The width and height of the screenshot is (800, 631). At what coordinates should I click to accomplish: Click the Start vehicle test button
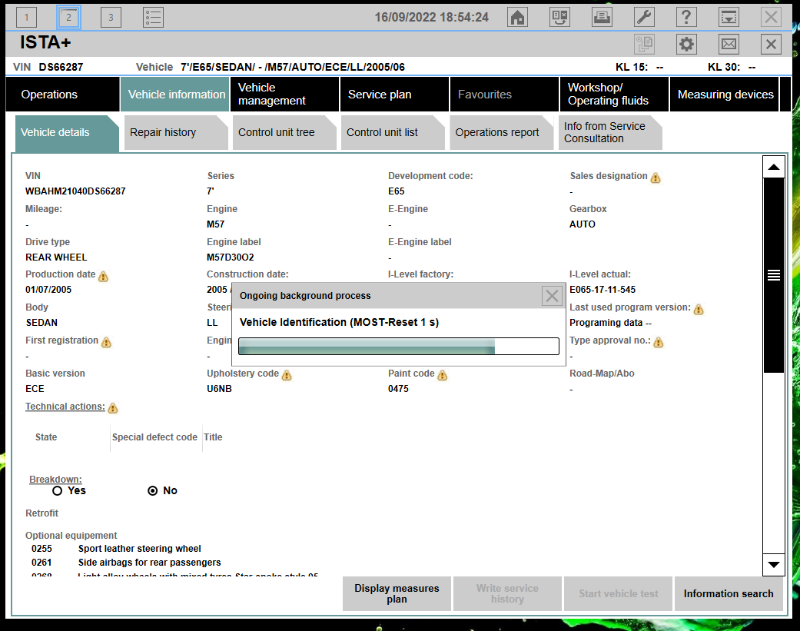(618, 594)
